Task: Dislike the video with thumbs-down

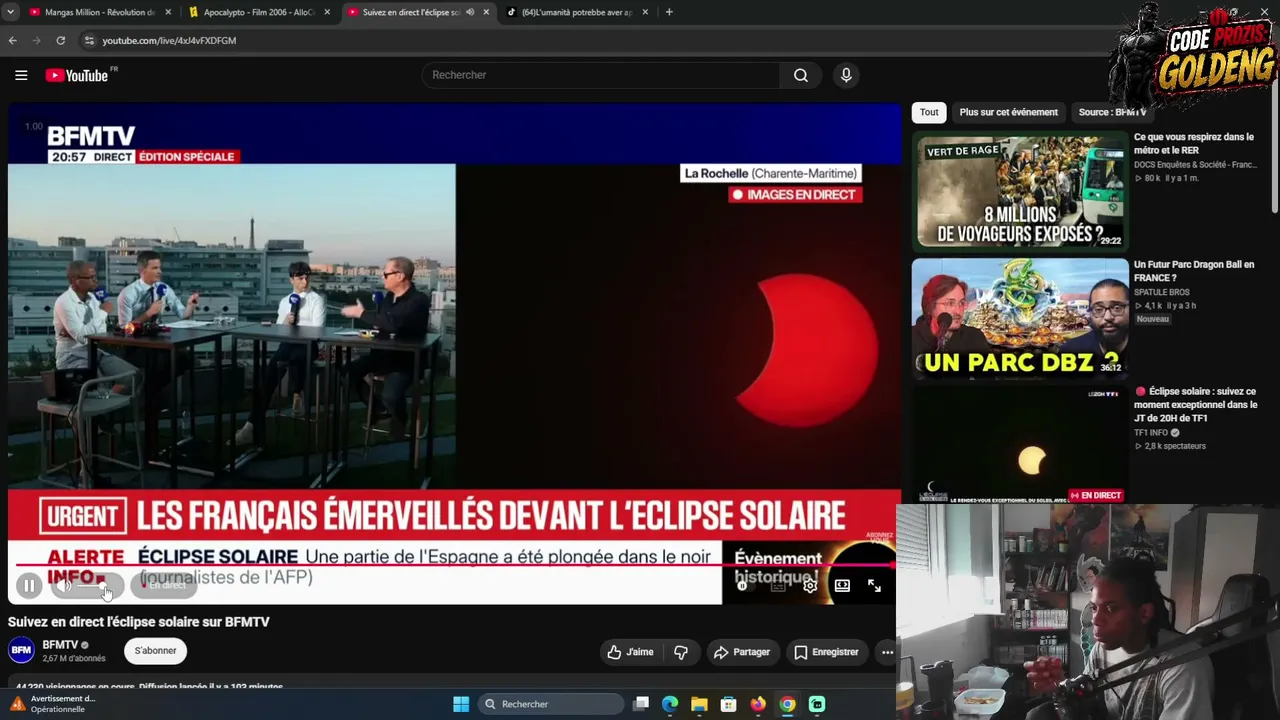Action: [681, 652]
